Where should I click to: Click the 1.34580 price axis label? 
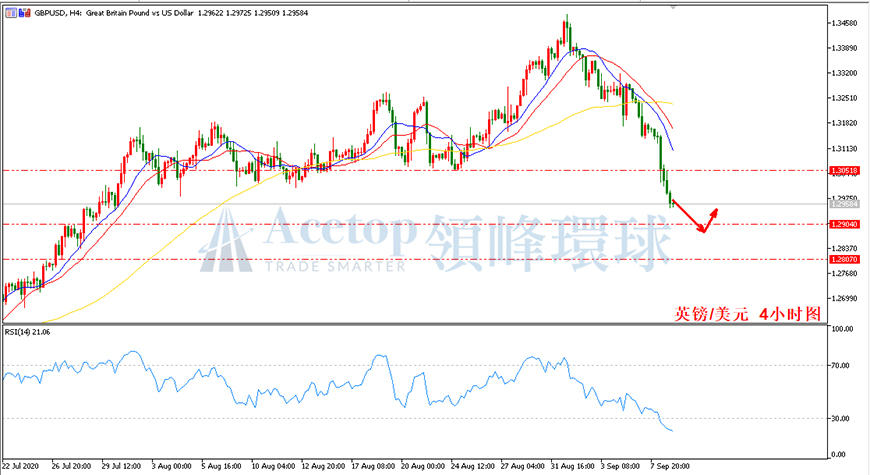coord(844,23)
